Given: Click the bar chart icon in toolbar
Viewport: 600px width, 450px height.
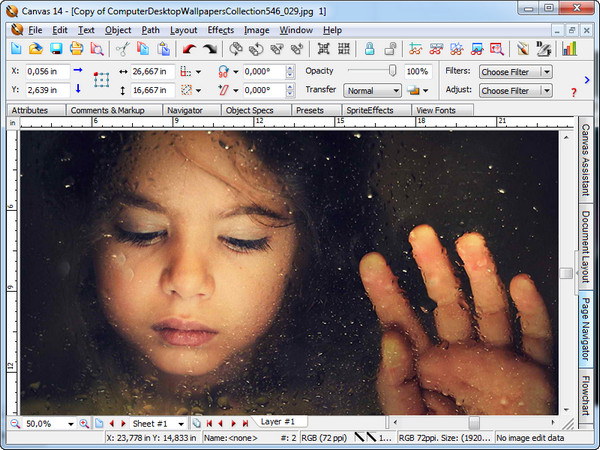Looking at the screenshot, I should click(570, 49).
